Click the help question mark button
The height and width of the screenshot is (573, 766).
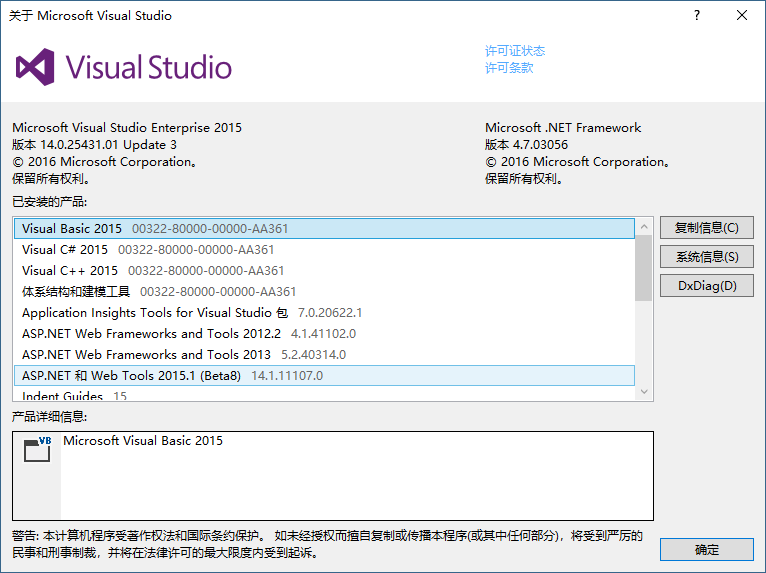(697, 16)
